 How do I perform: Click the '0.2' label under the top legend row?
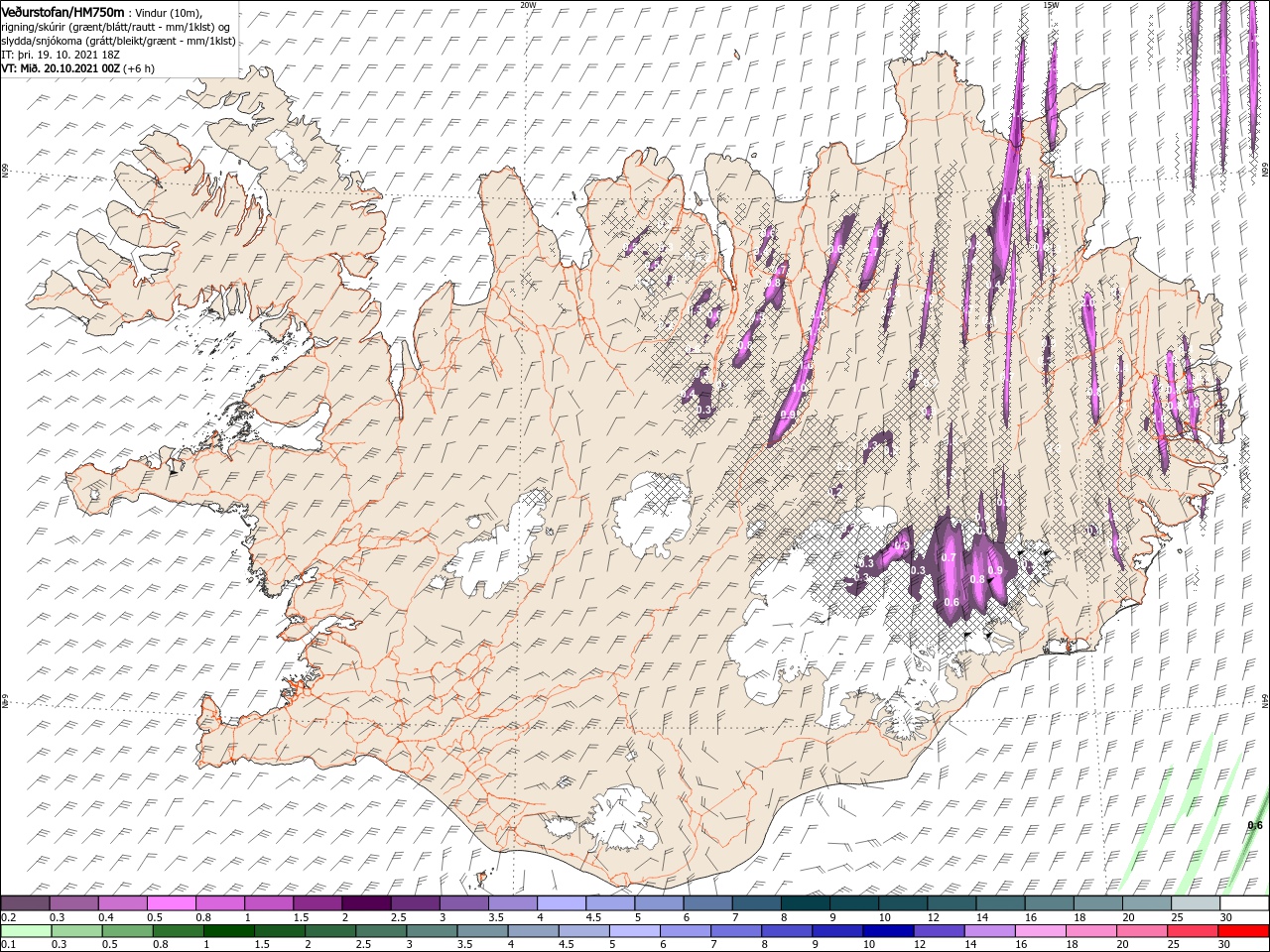point(8,917)
